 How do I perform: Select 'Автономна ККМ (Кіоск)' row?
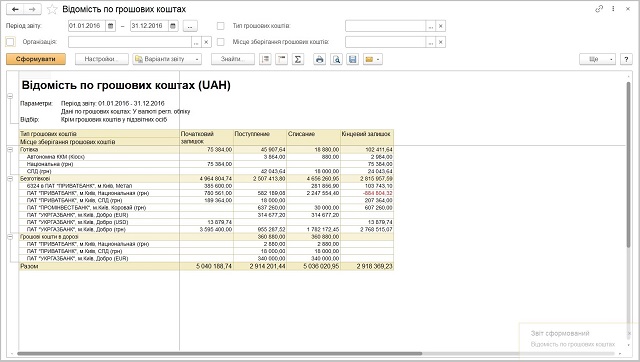pos(56,157)
